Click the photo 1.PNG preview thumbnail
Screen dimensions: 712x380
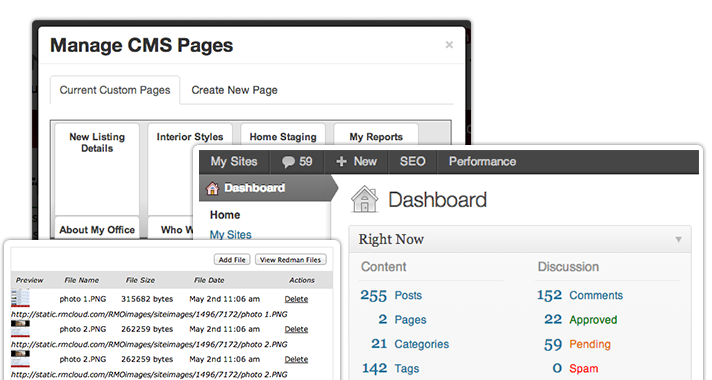[20, 298]
